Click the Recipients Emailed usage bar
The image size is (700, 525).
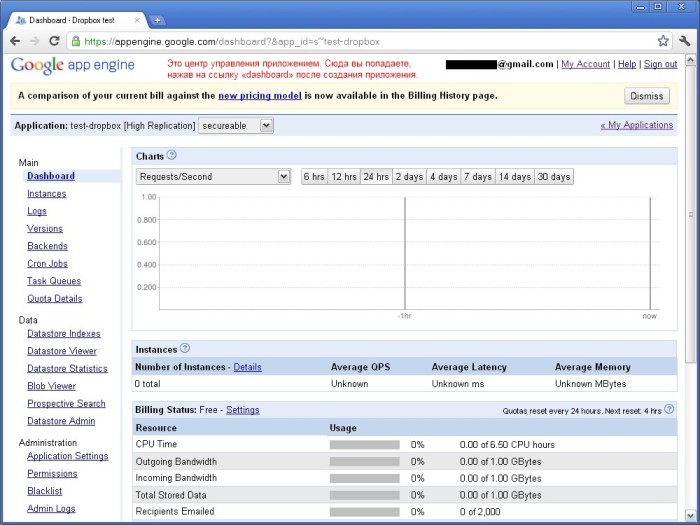pos(365,512)
